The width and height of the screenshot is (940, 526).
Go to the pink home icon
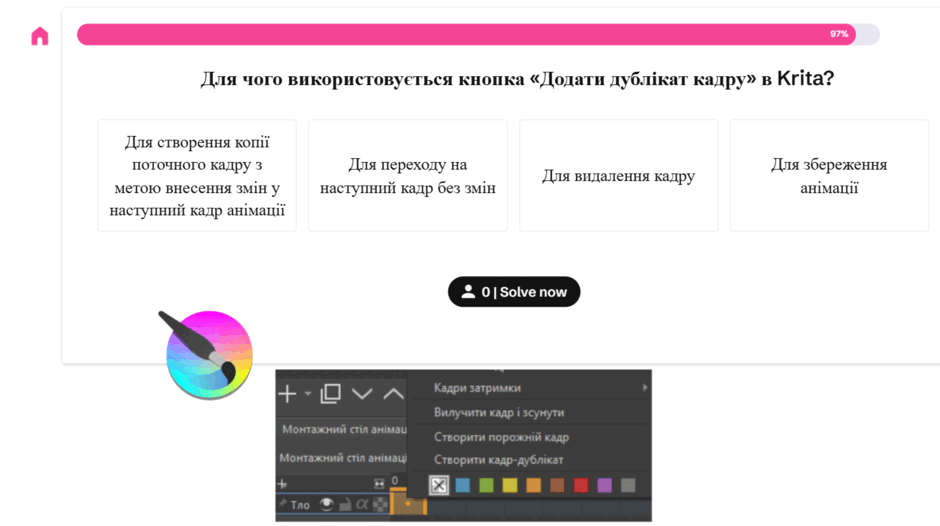[40, 36]
